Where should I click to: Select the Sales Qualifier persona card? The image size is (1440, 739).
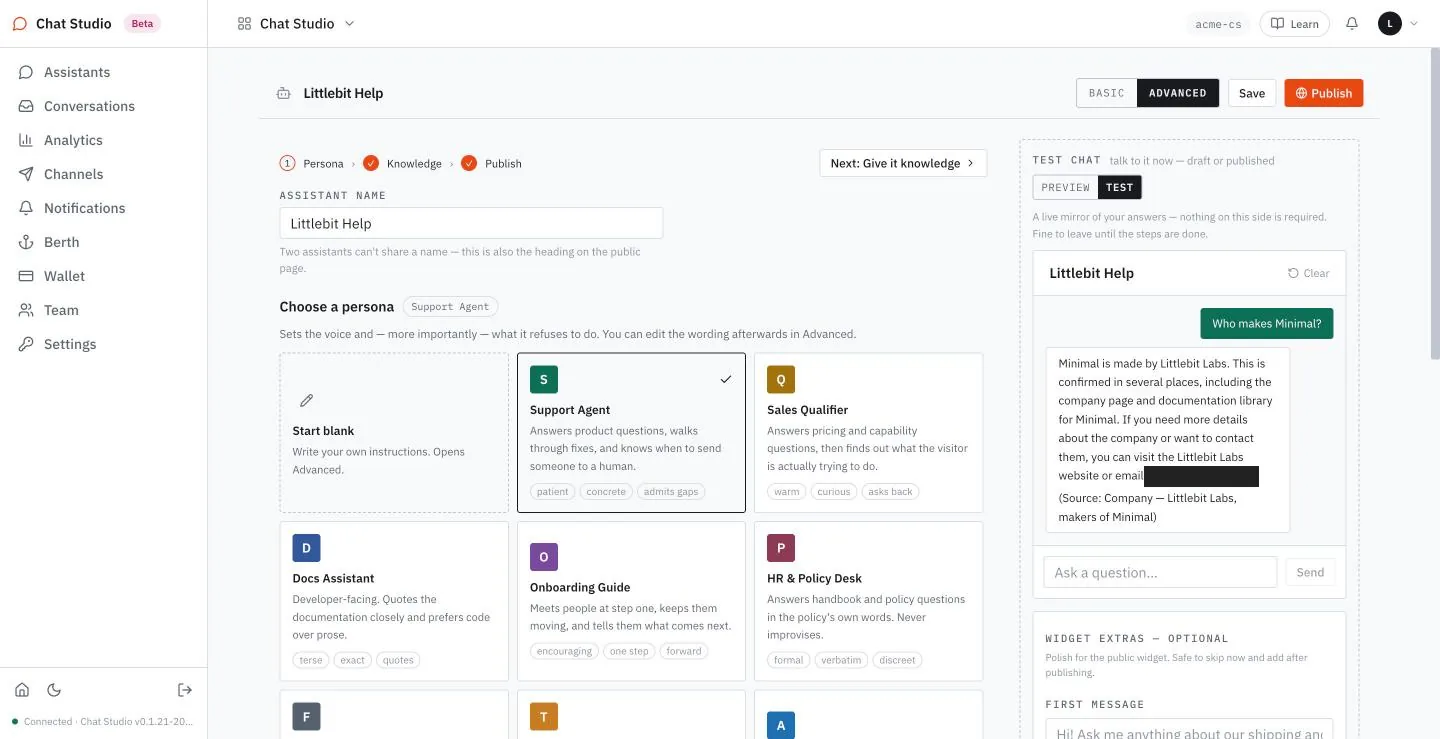tap(869, 432)
